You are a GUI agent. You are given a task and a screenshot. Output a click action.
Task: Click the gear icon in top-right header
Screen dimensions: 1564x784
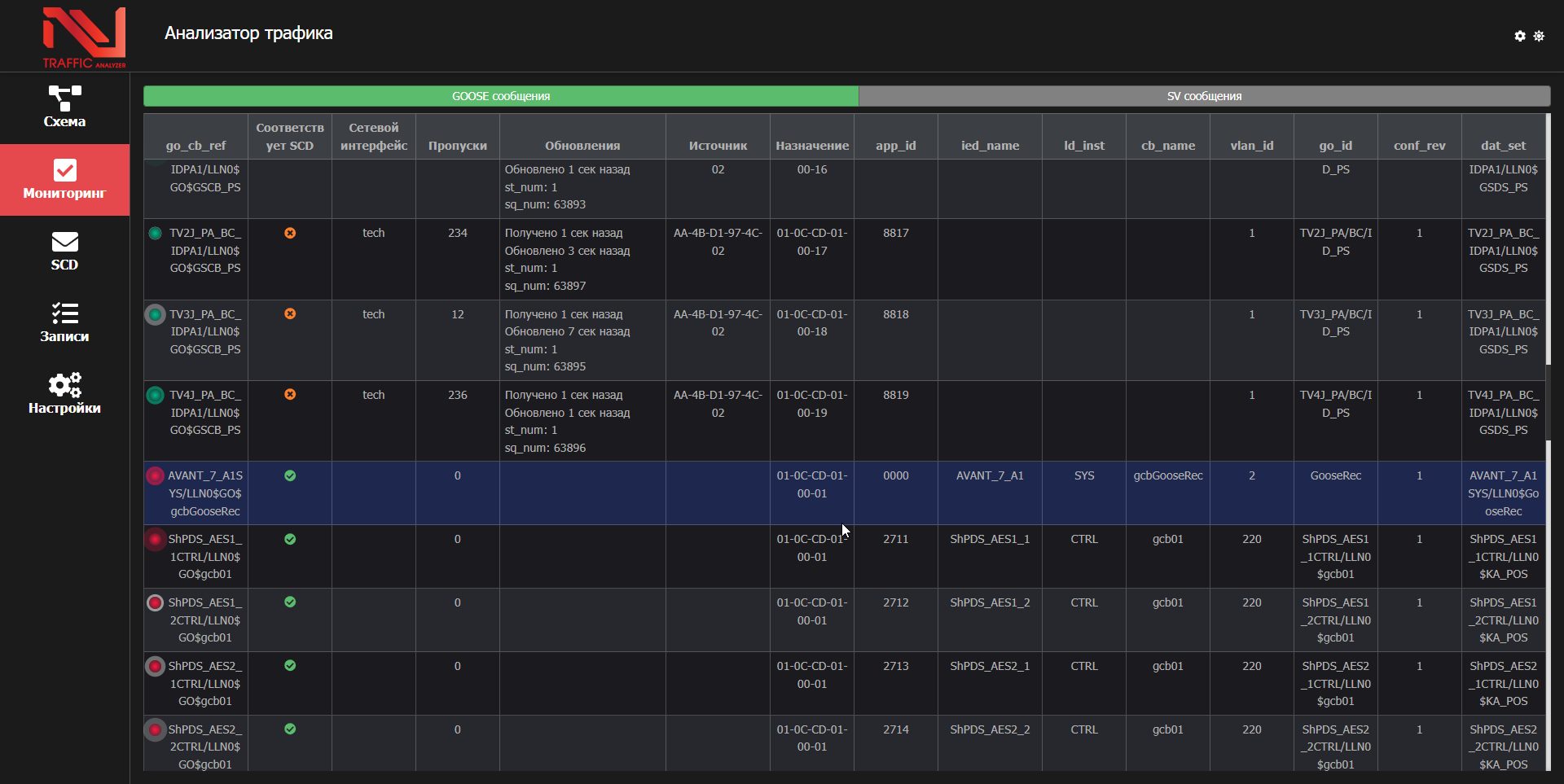tap(1519, 36)
